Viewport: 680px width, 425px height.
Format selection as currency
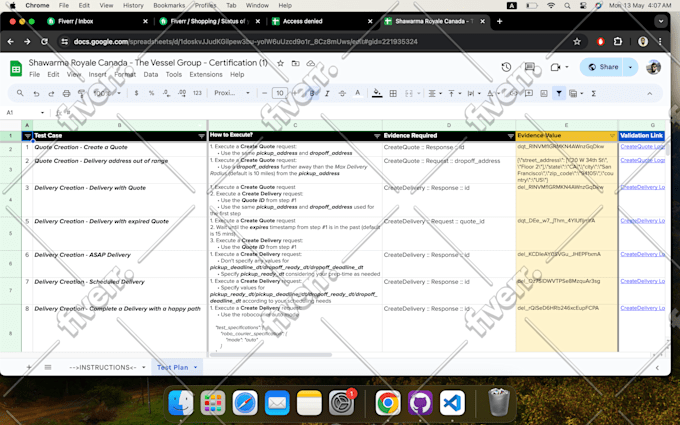tap(136, 93)
